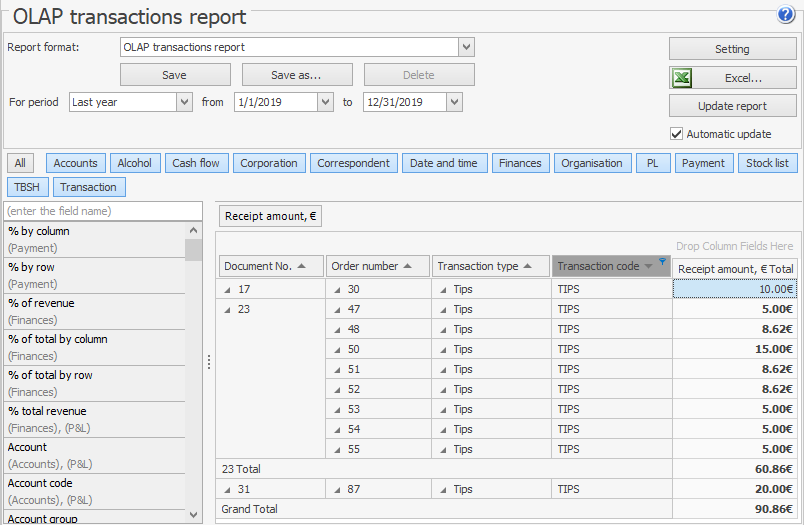Click the Update report button
804x525 pixels.
[732, 106]
